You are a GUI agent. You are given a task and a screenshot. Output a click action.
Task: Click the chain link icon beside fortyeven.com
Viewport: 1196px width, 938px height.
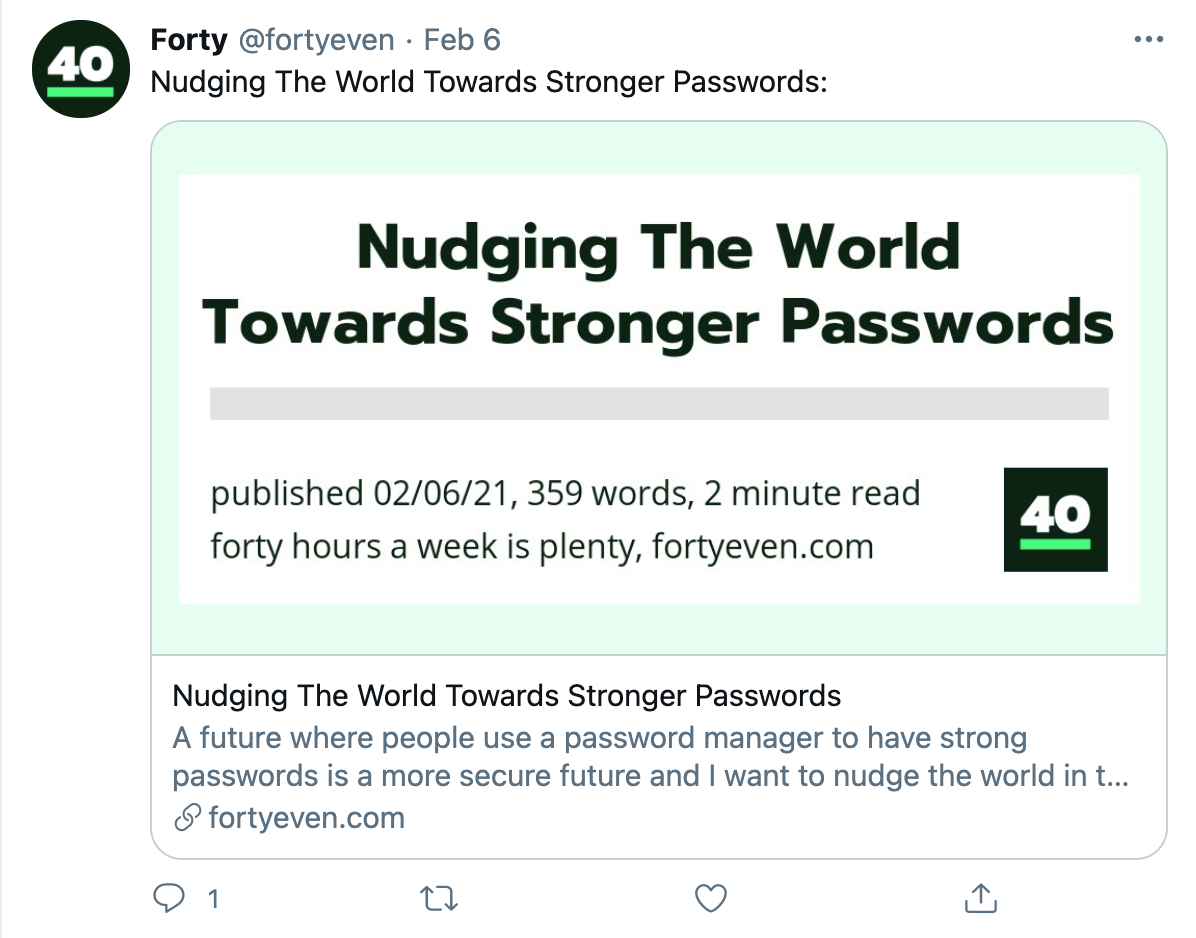coord(188,818)
